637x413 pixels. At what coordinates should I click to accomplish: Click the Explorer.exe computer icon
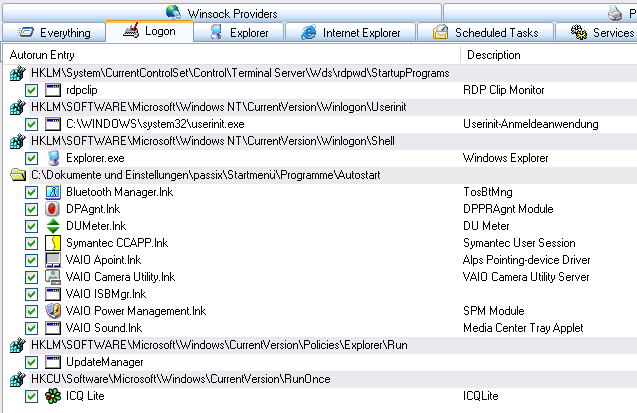(53, 158)
